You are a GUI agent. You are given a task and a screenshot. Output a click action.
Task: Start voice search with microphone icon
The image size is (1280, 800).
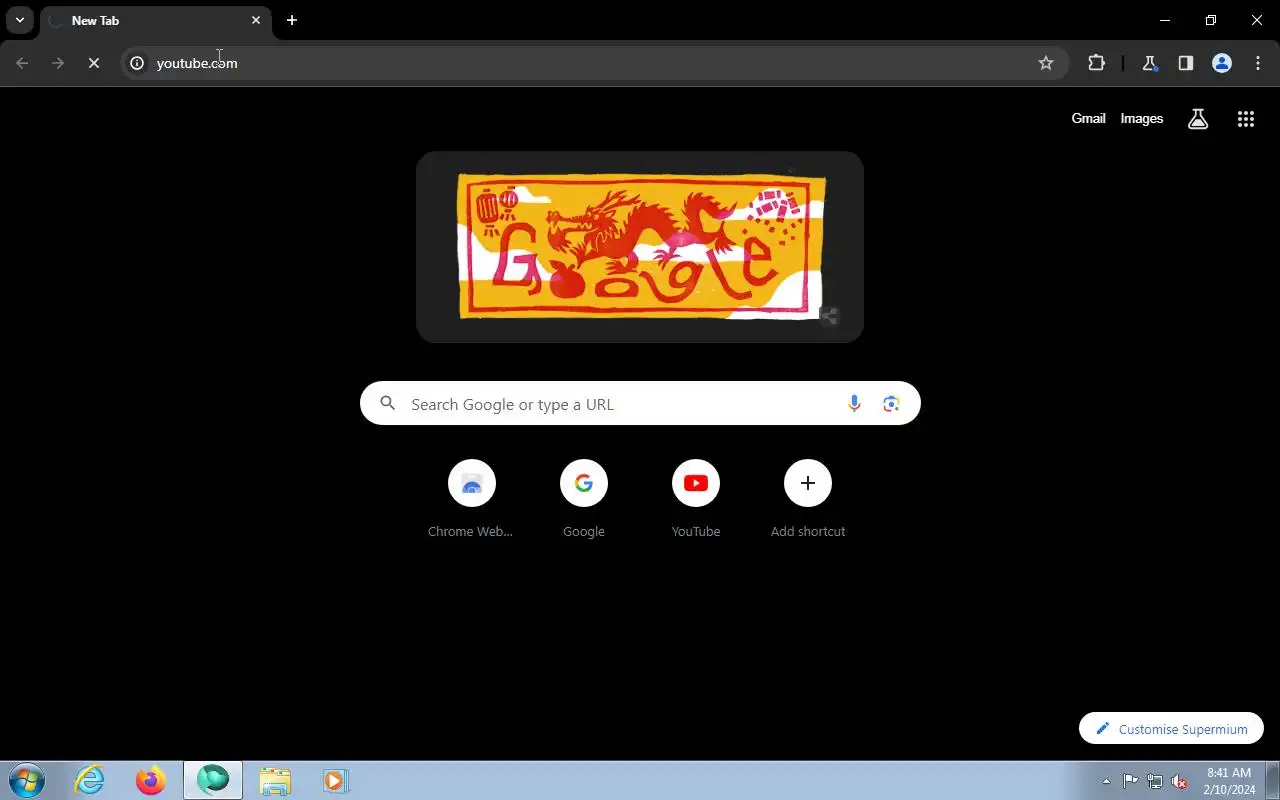pos(854,403)
